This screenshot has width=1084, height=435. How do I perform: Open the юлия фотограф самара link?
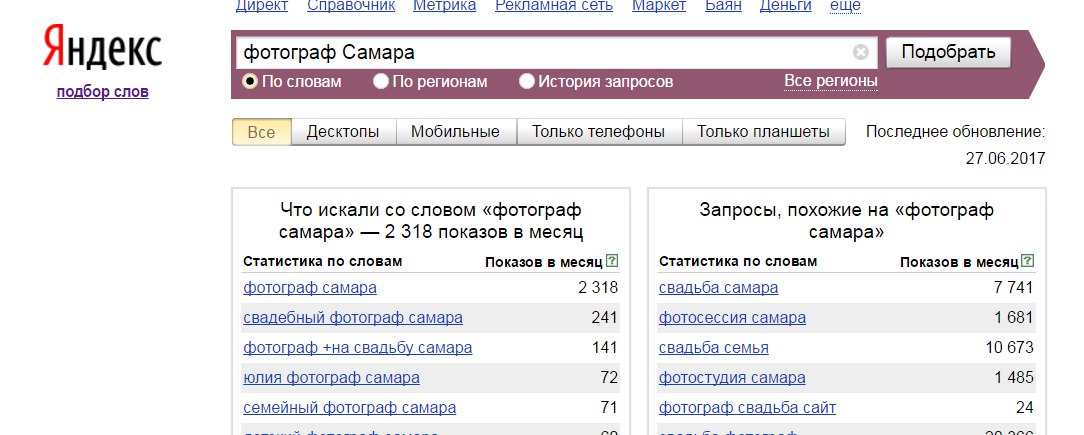tap(331, 378)
